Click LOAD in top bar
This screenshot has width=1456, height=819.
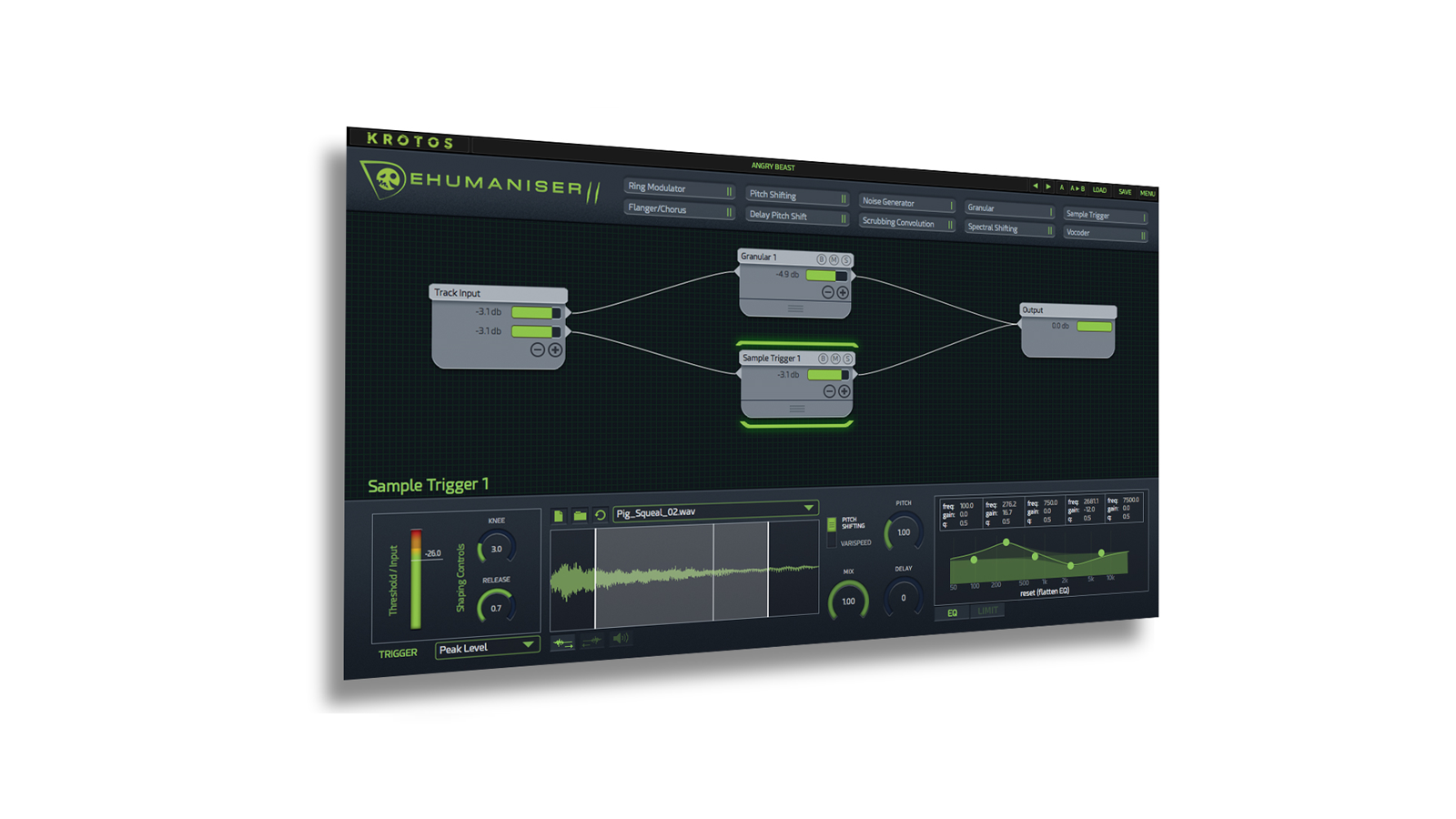pyautogui.click(x=1100, y=190)
